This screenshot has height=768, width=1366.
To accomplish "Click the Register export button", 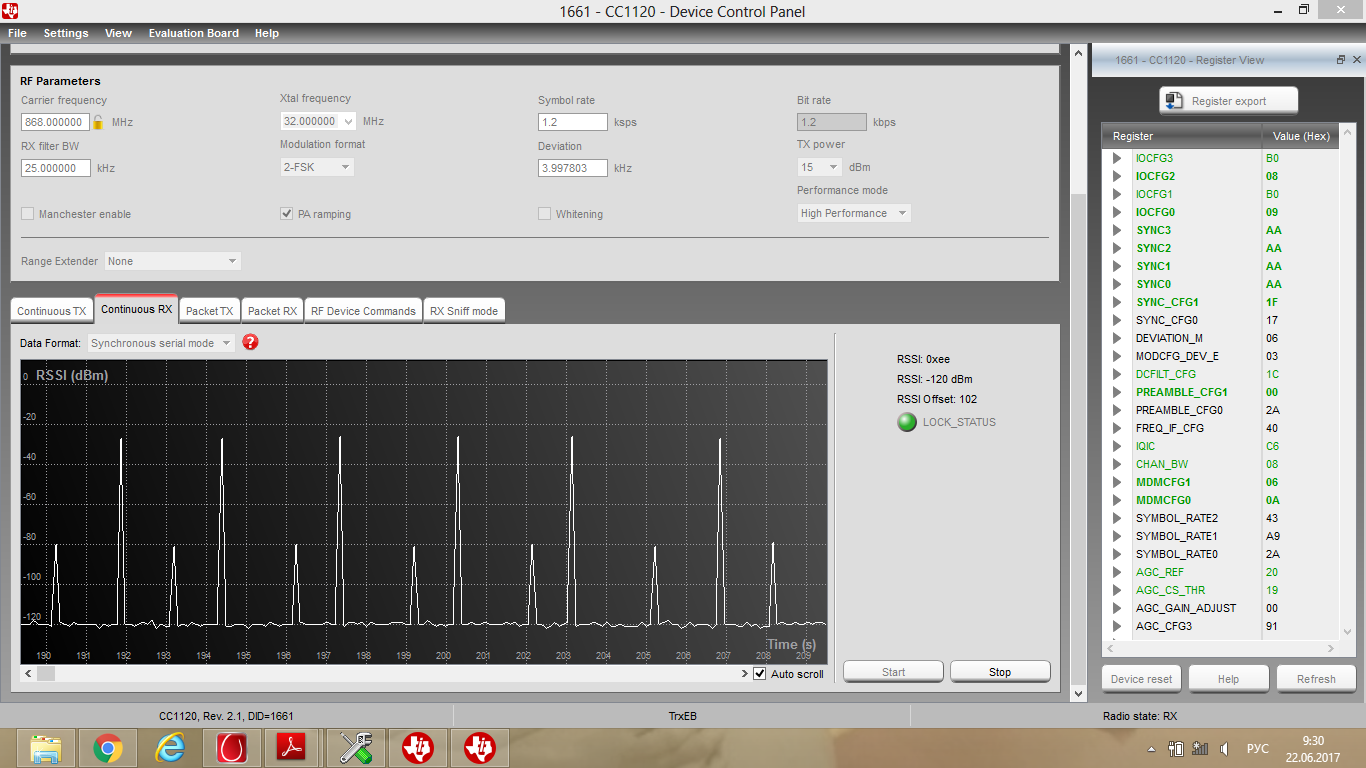I will [1228, 101].
